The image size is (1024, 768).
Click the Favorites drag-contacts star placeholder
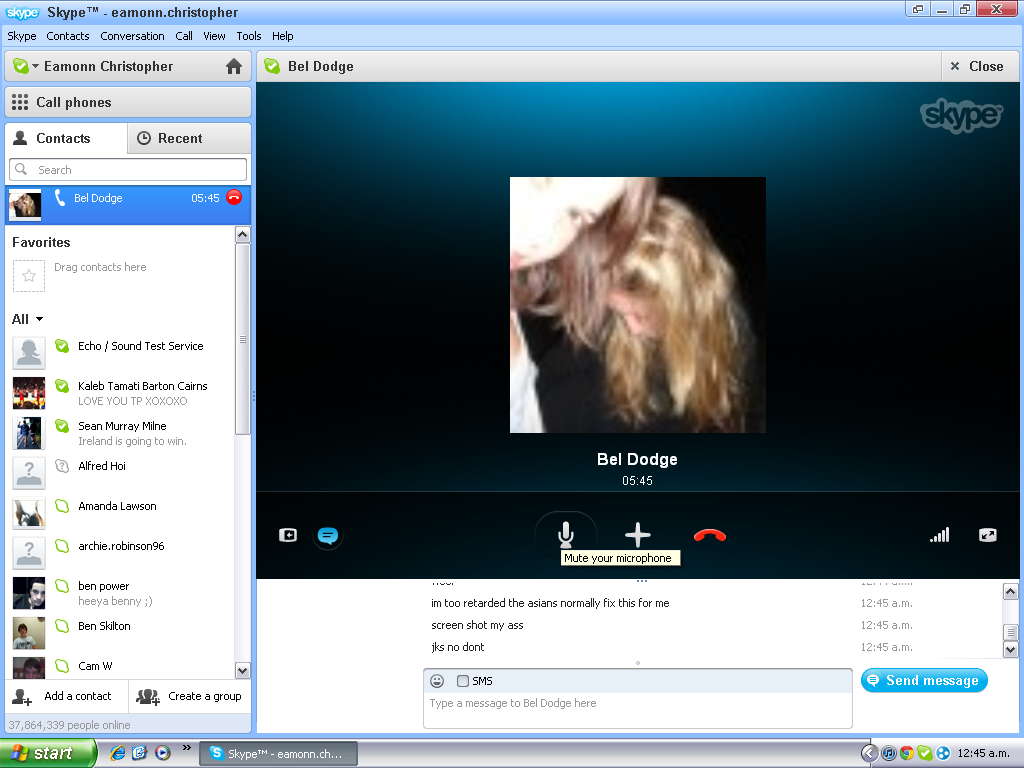29,276
